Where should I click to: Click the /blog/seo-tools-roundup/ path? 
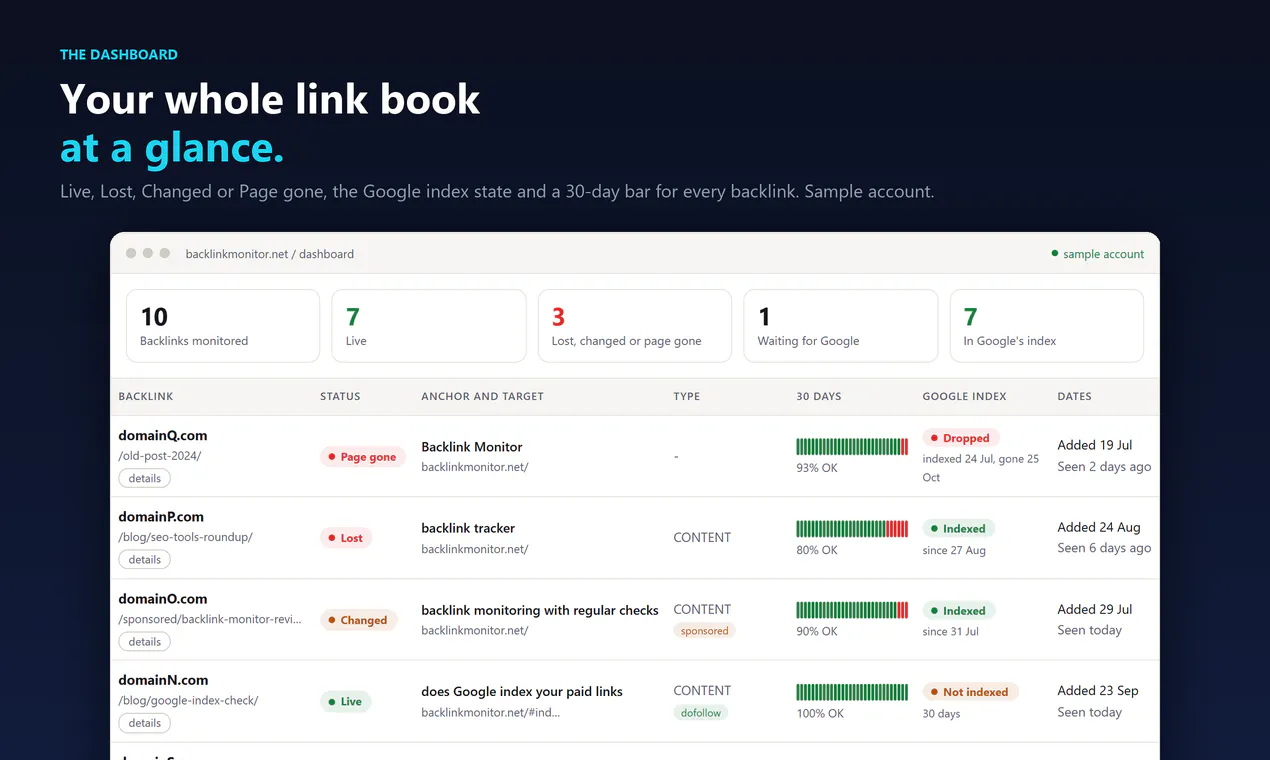[186, 537]
